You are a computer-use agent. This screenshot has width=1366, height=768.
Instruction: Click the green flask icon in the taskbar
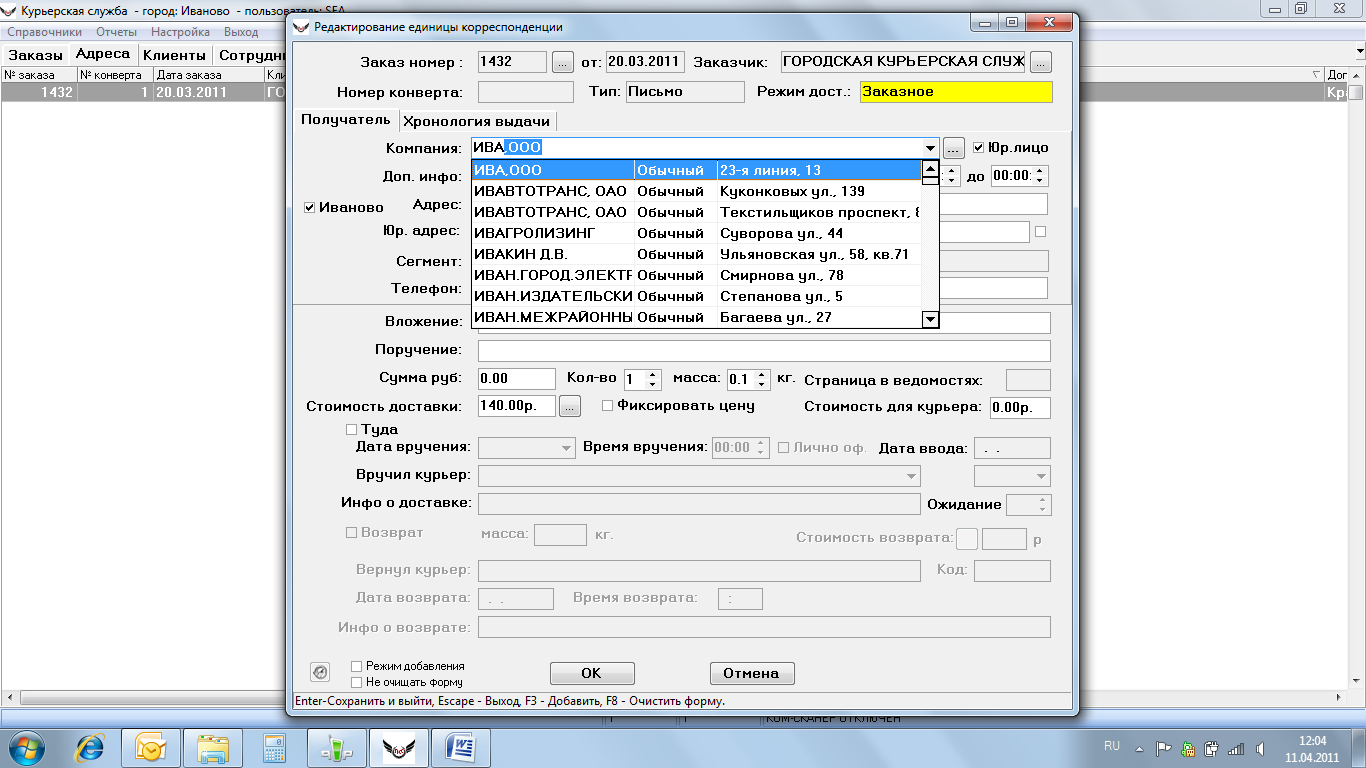pos(336,746)
